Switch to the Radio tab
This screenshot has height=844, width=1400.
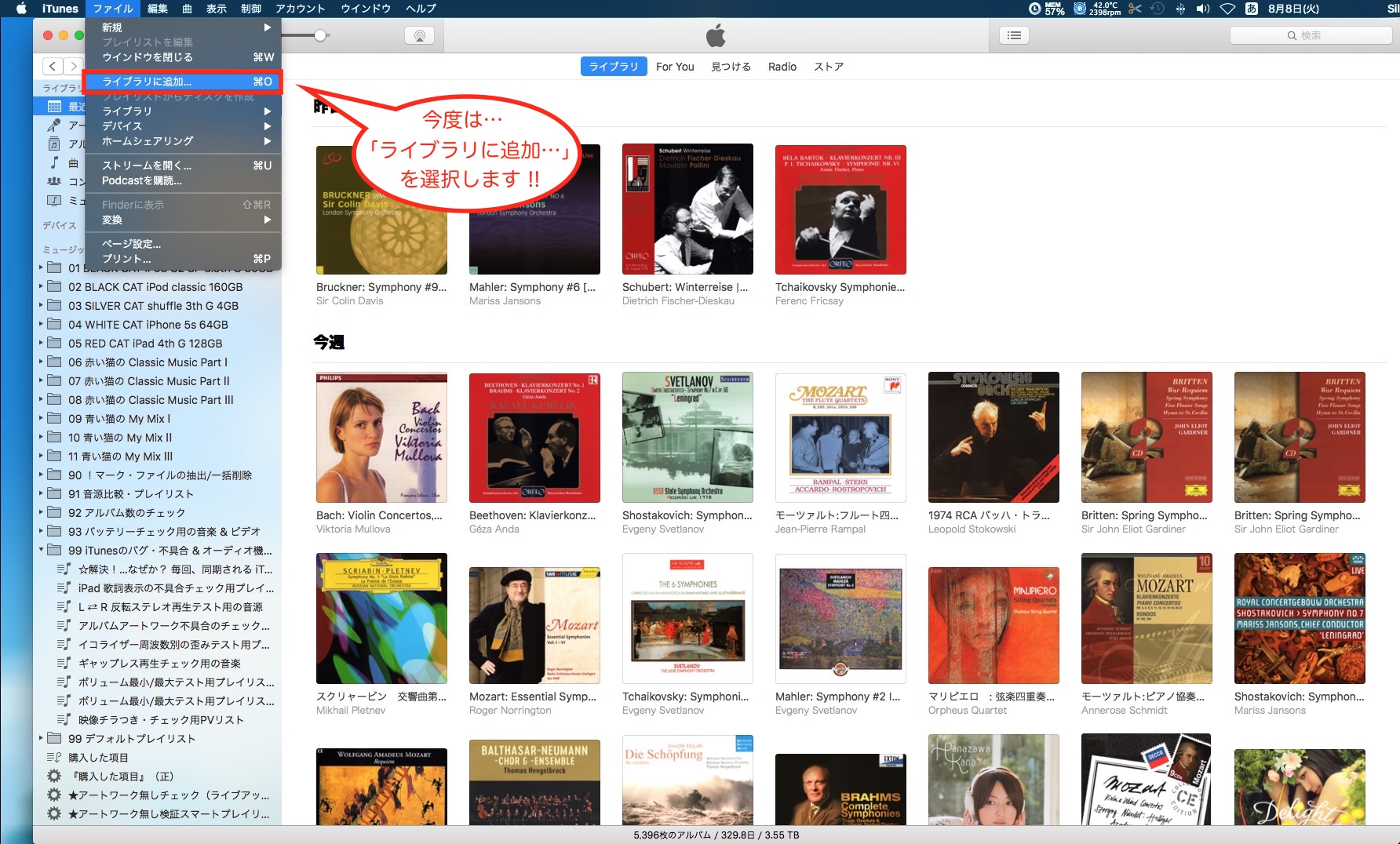(782, 67)
